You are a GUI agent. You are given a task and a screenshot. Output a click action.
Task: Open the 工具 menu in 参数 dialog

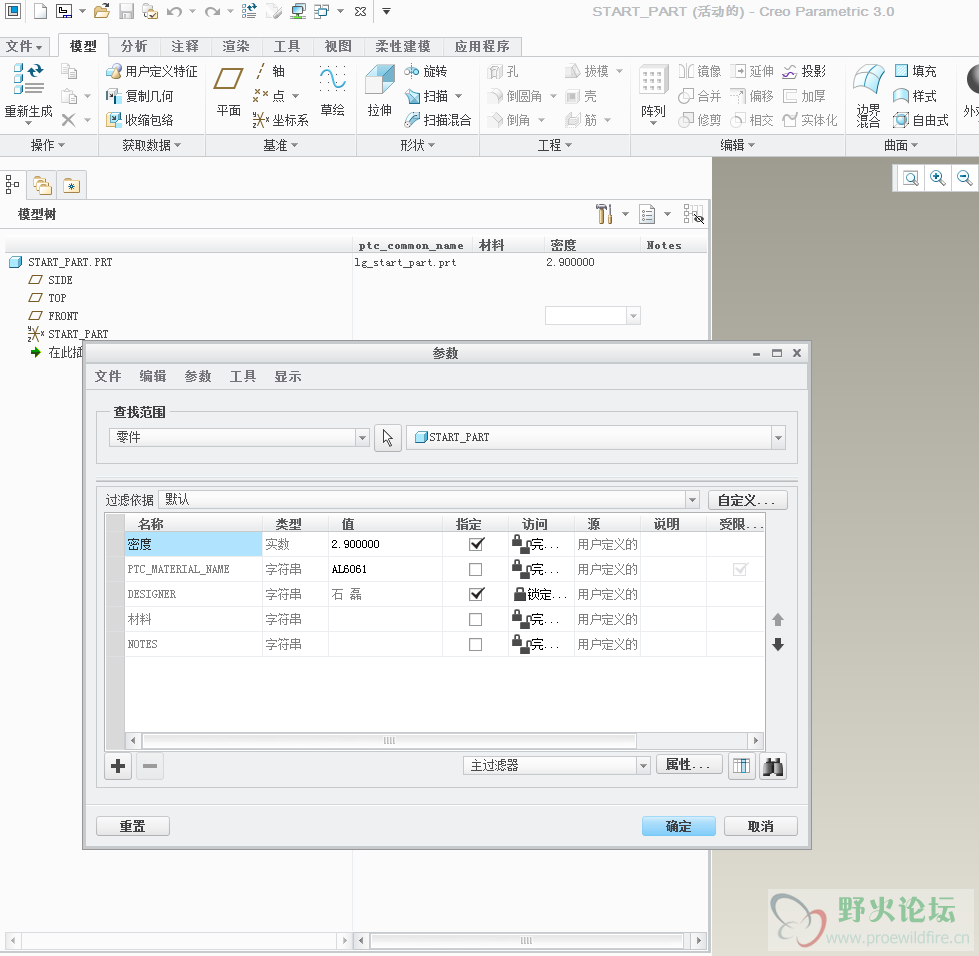243,377
